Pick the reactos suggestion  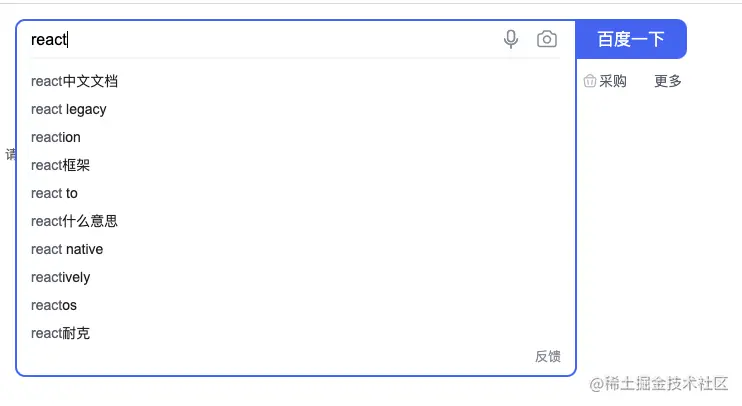point(53,305)
